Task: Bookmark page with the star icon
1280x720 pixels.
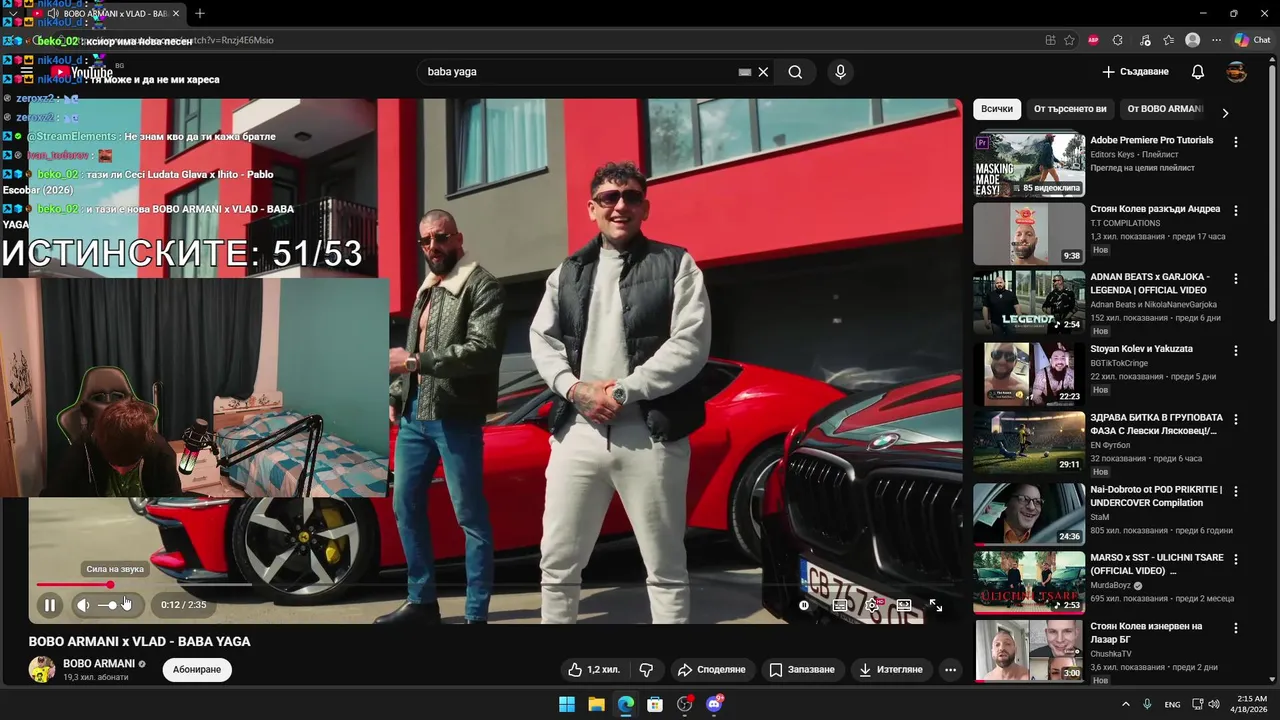Action: (x=1069, y=40)
